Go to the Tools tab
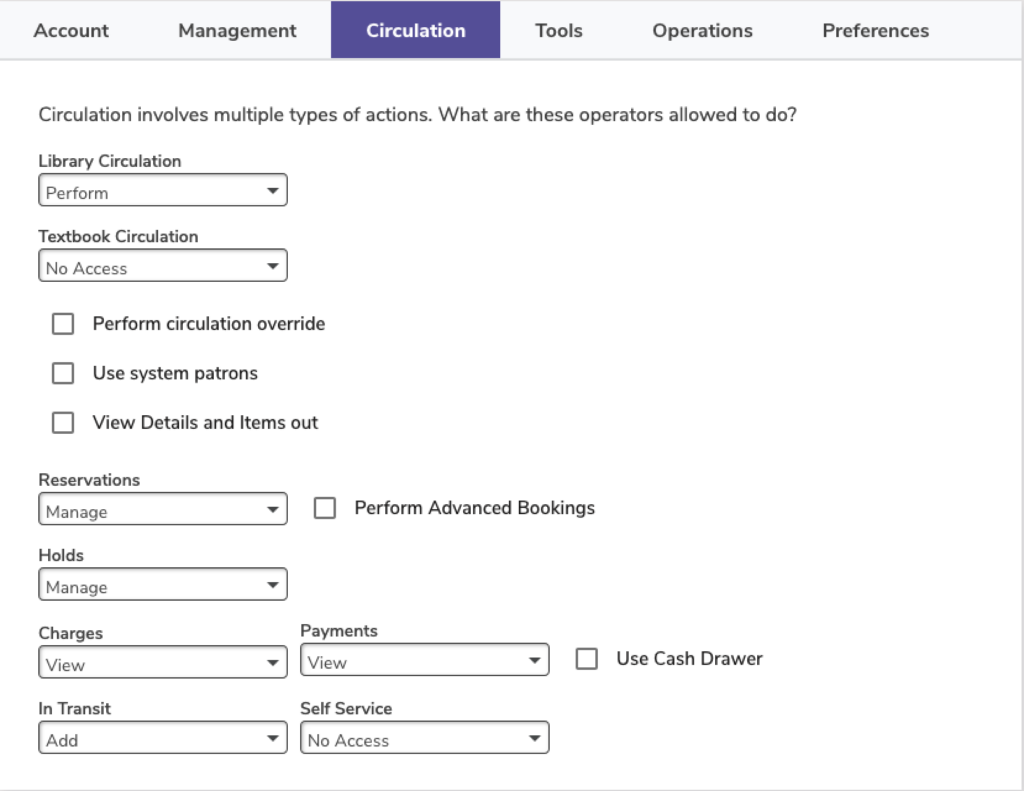This screenshot has height=791, width=1024. click(558, 31)
